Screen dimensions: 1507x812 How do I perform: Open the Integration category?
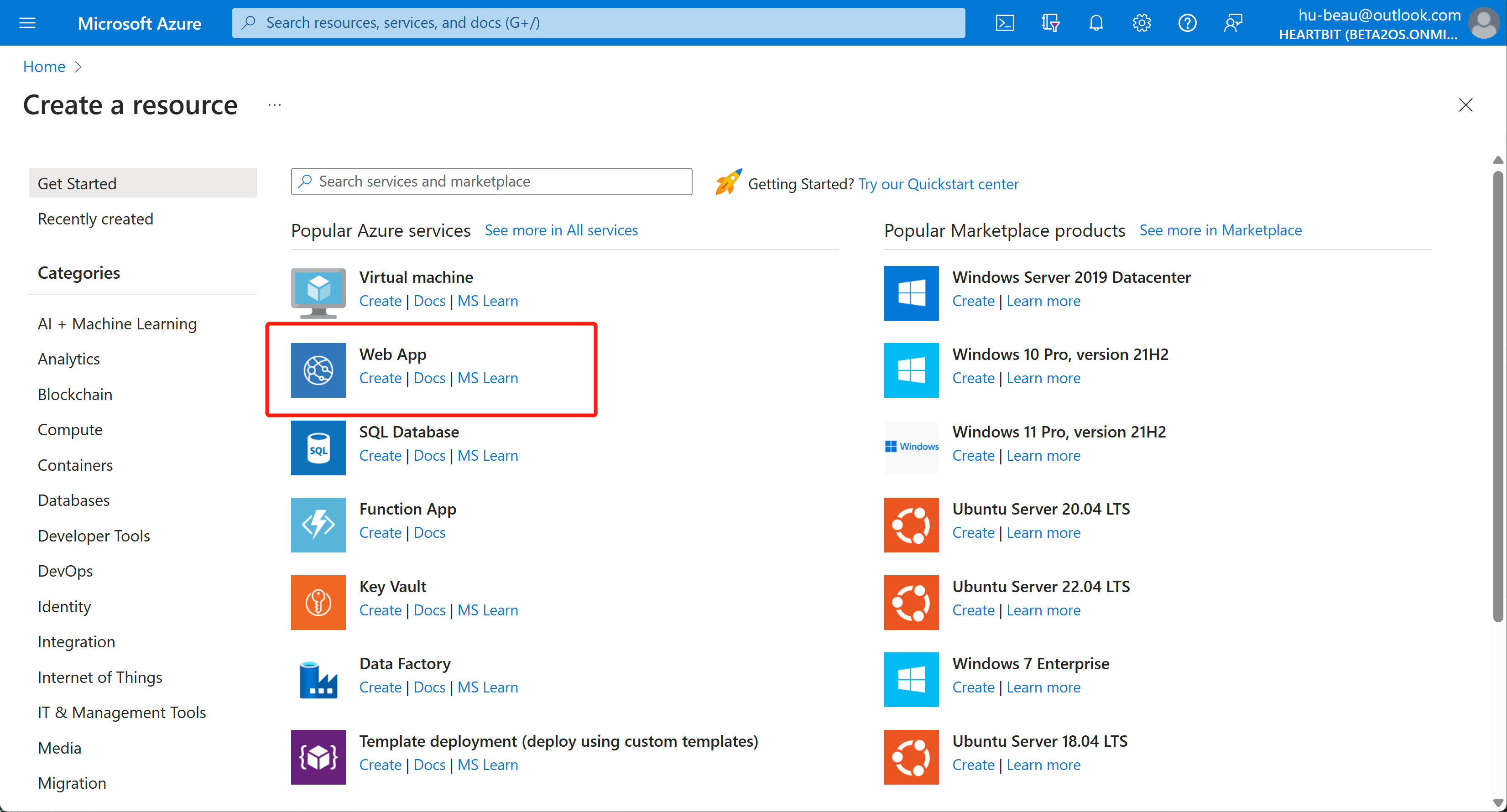76,642
